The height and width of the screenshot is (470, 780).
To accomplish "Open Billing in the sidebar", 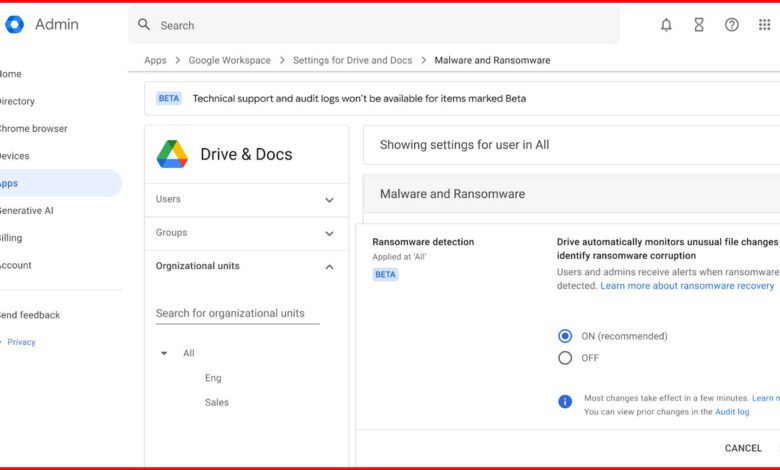I will pyautogui.click(x=11, y=238).
